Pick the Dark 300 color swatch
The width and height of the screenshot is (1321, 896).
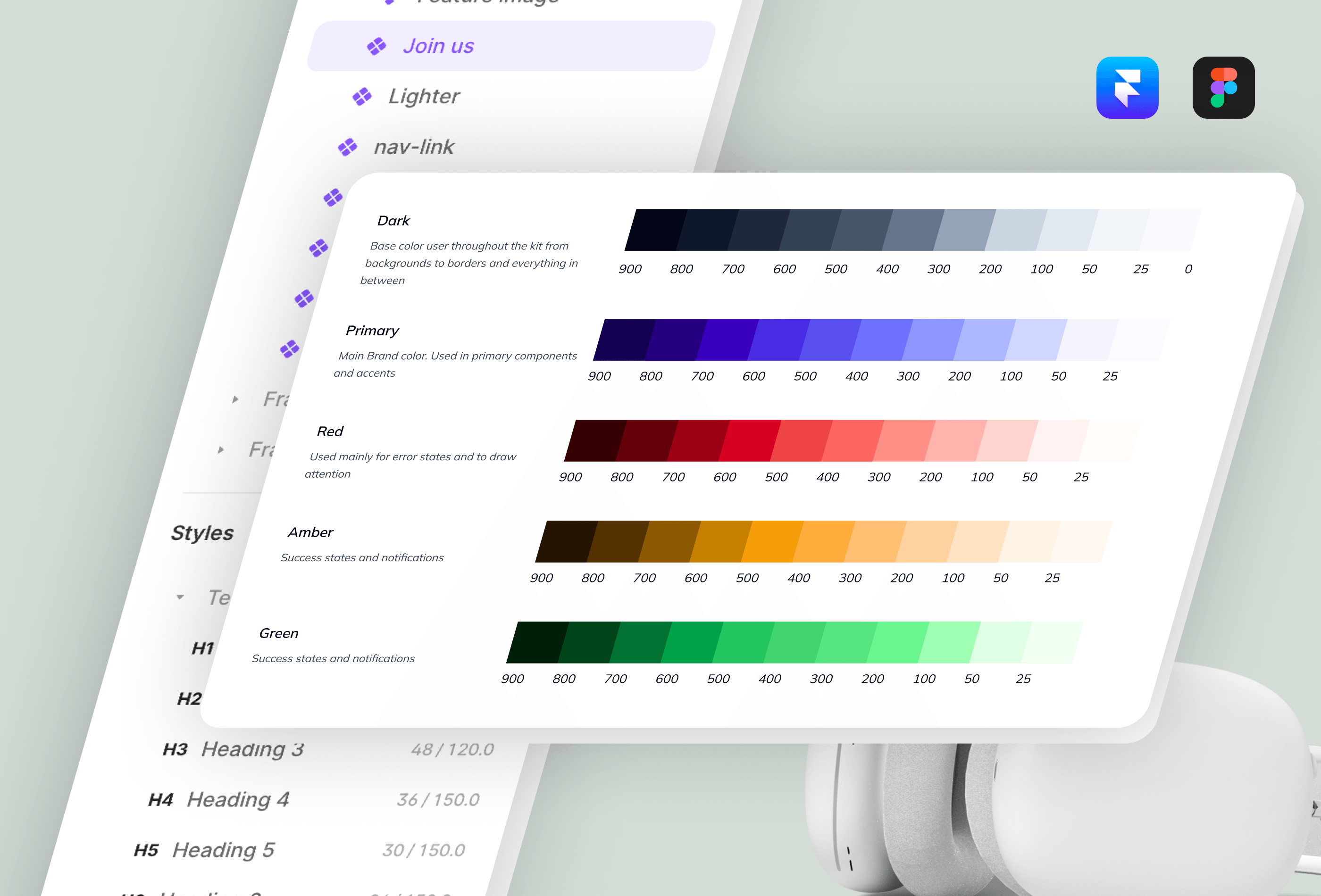click(x=965, y=230)
